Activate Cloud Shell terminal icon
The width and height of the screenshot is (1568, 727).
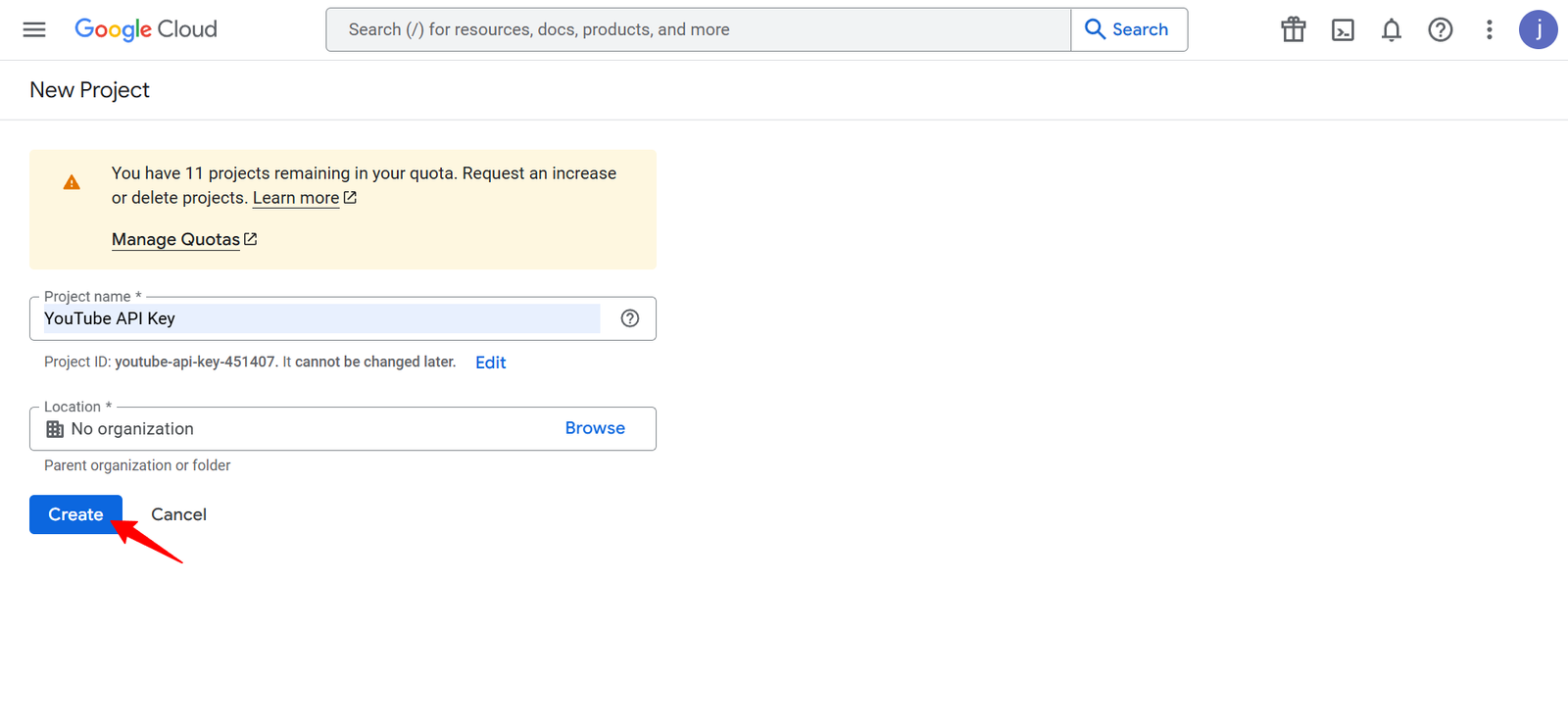coord(1342,29)
